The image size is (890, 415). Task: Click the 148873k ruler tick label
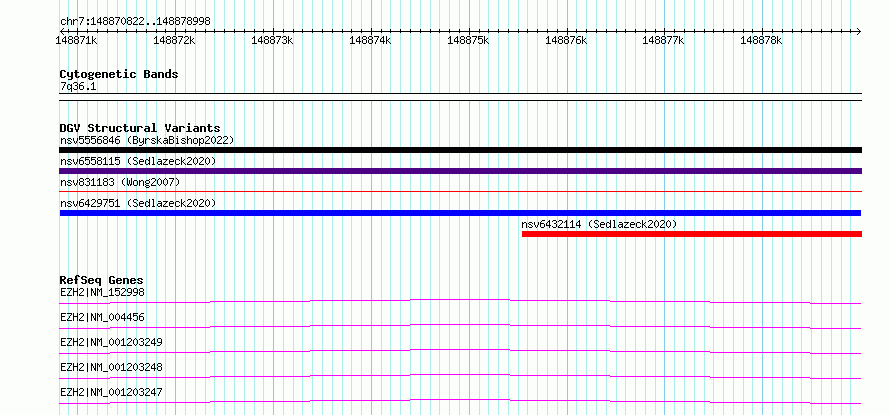(x=272, y=40)
